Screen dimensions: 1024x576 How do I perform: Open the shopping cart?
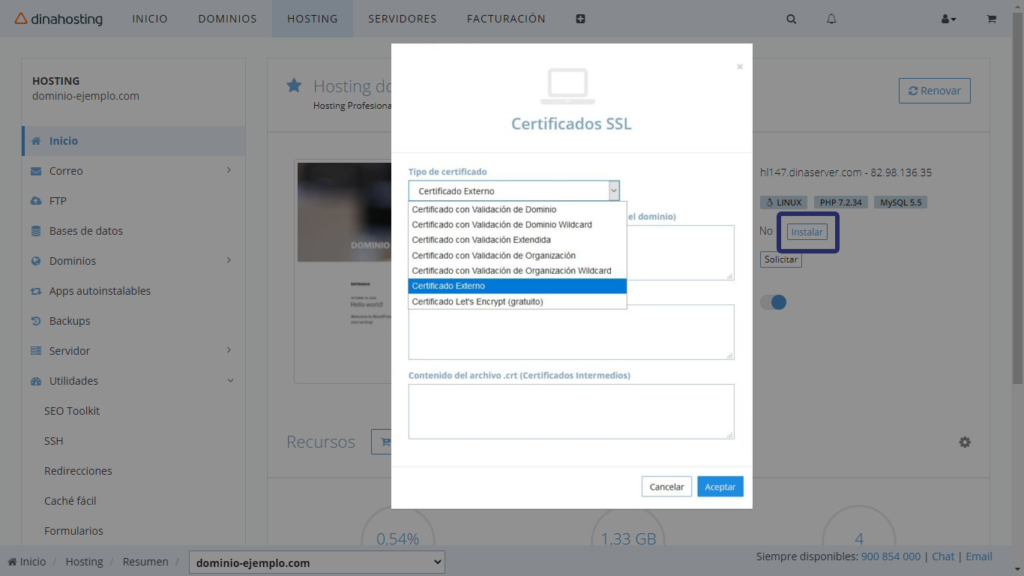(x=991, y=18)
